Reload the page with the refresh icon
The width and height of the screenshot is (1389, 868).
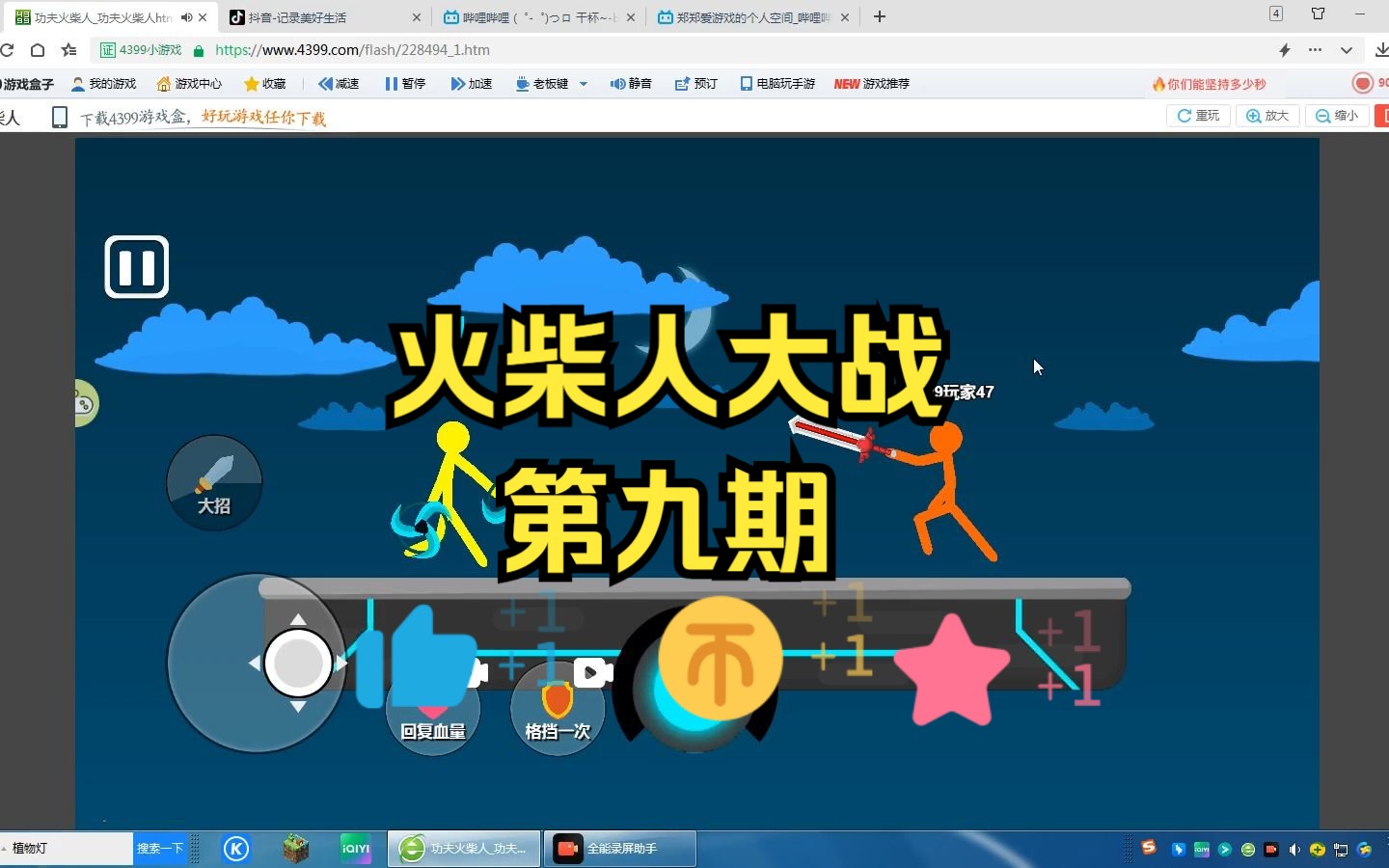pyautogui.click(x=7, y=50)
